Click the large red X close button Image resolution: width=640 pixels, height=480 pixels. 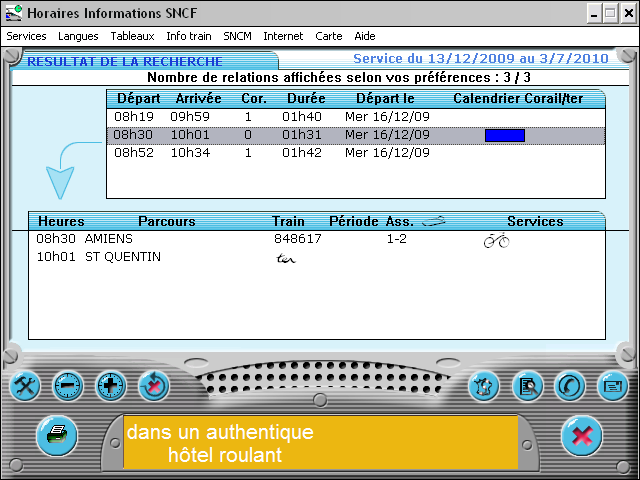[x=581, y=435]
